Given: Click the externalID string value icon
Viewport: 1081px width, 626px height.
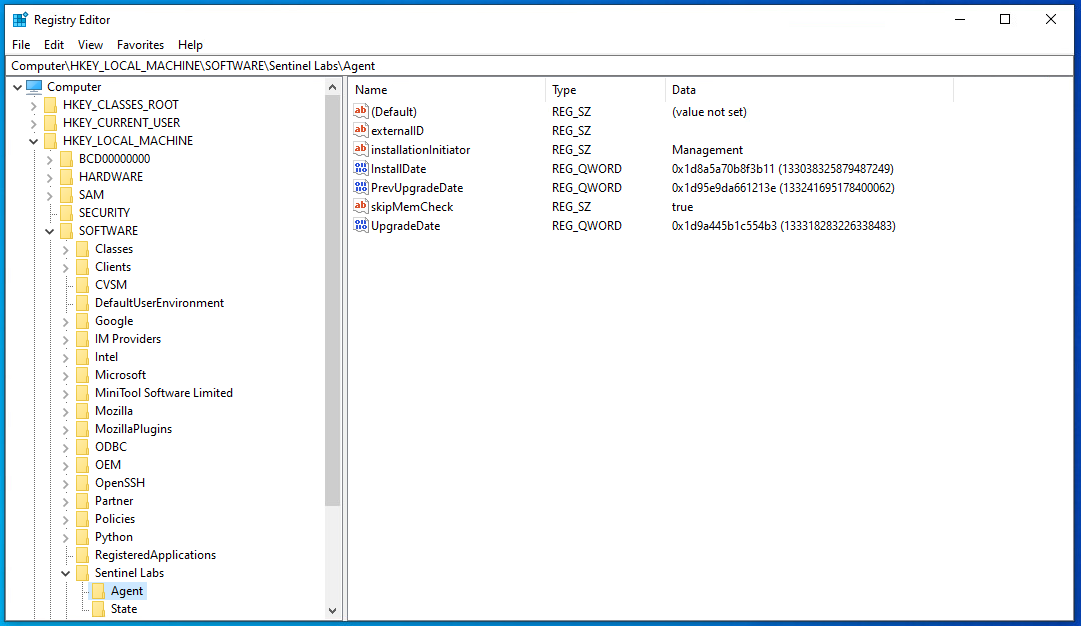Looking at the screenshot, I should [361, 130].
